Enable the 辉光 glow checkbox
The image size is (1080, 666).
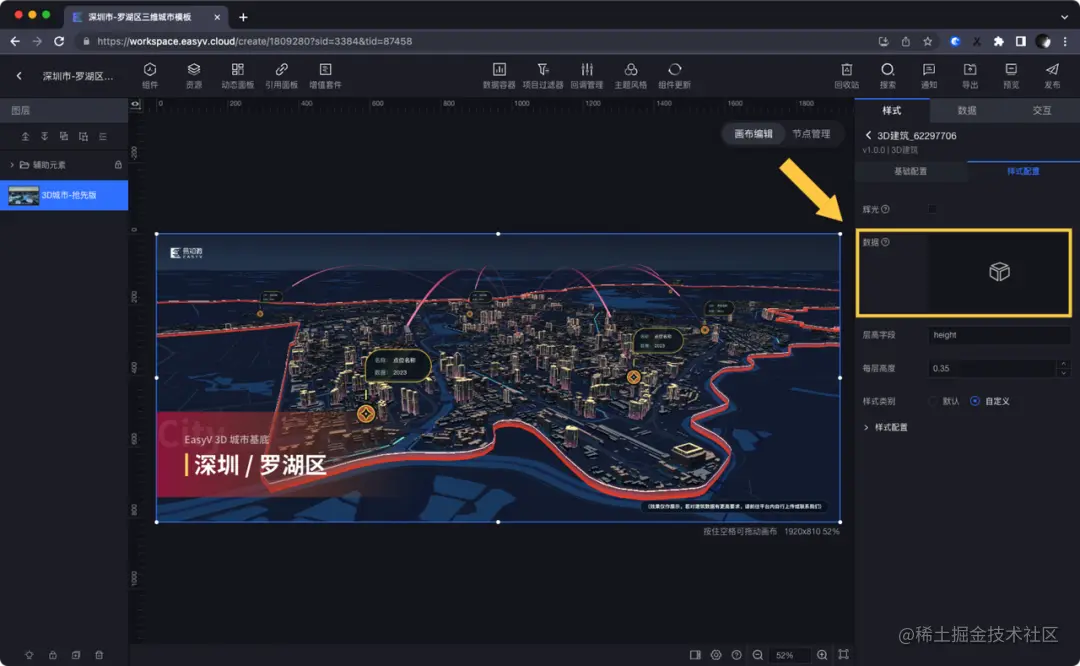tap(932, 209)
